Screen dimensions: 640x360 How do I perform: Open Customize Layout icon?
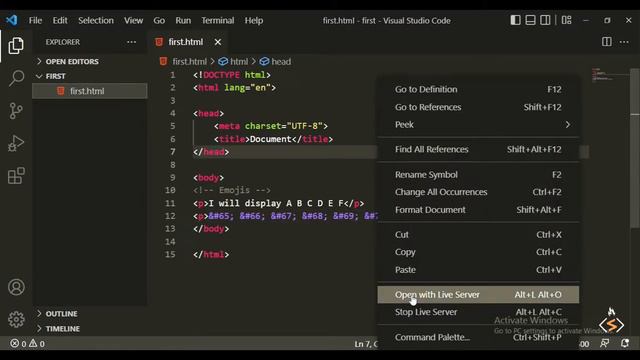tap(567, 20)
